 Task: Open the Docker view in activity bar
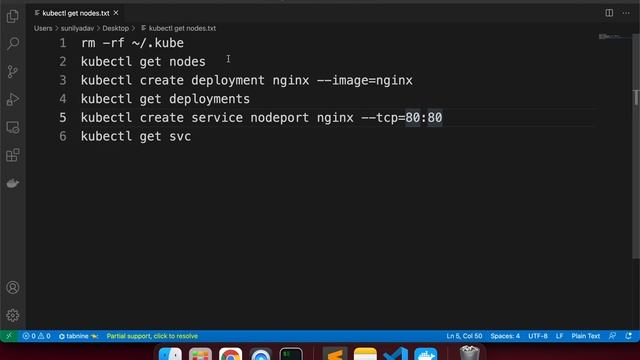click(x=13, y=183)
